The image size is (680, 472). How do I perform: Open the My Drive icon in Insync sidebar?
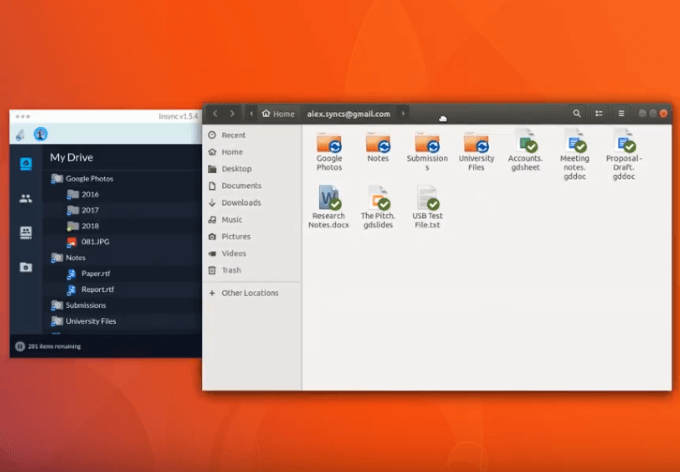[x=26, y=164]
